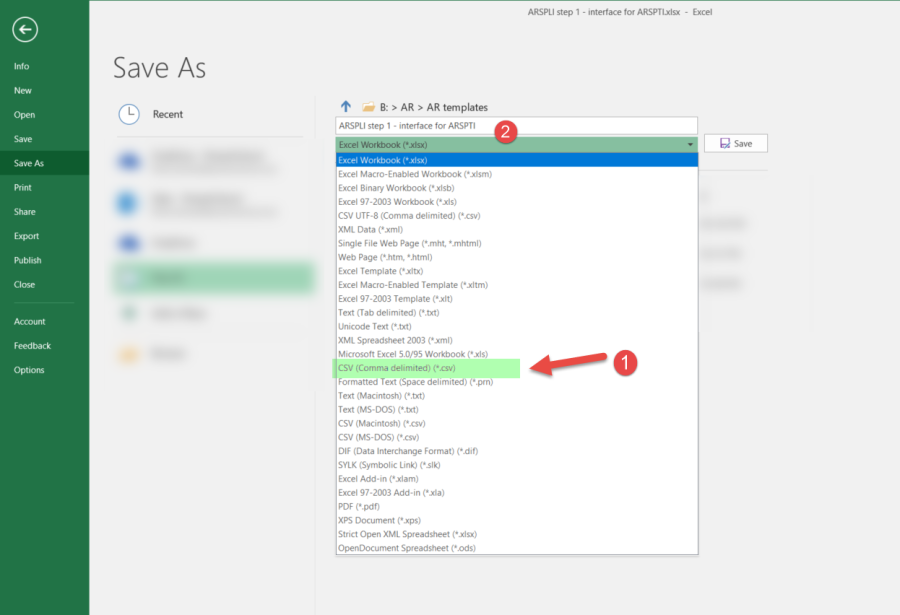Click Options in the sidebar
Viewport: 900px width, 615px height.
coord(29,370)
